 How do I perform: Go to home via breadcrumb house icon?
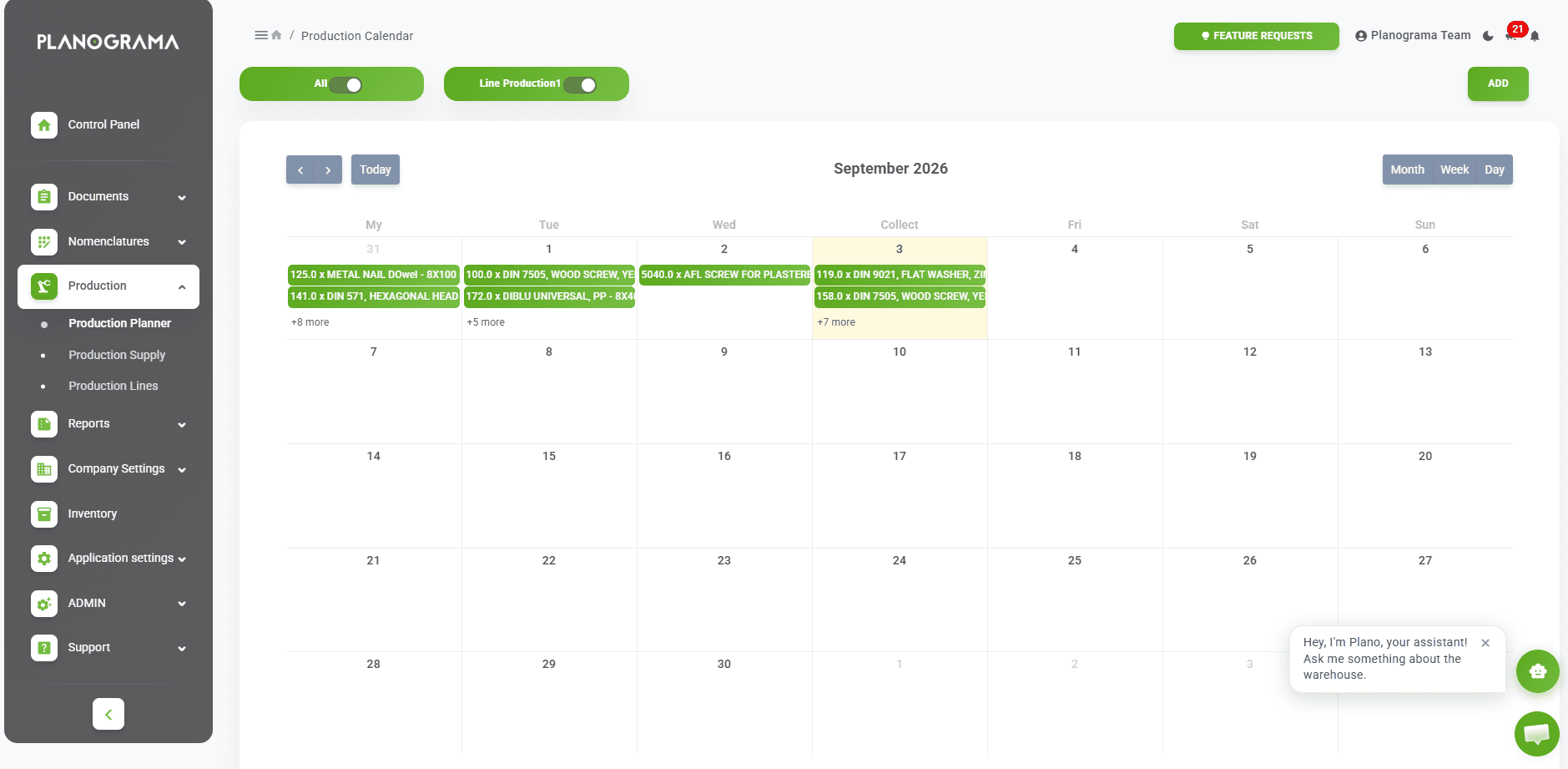coord(276,35)
